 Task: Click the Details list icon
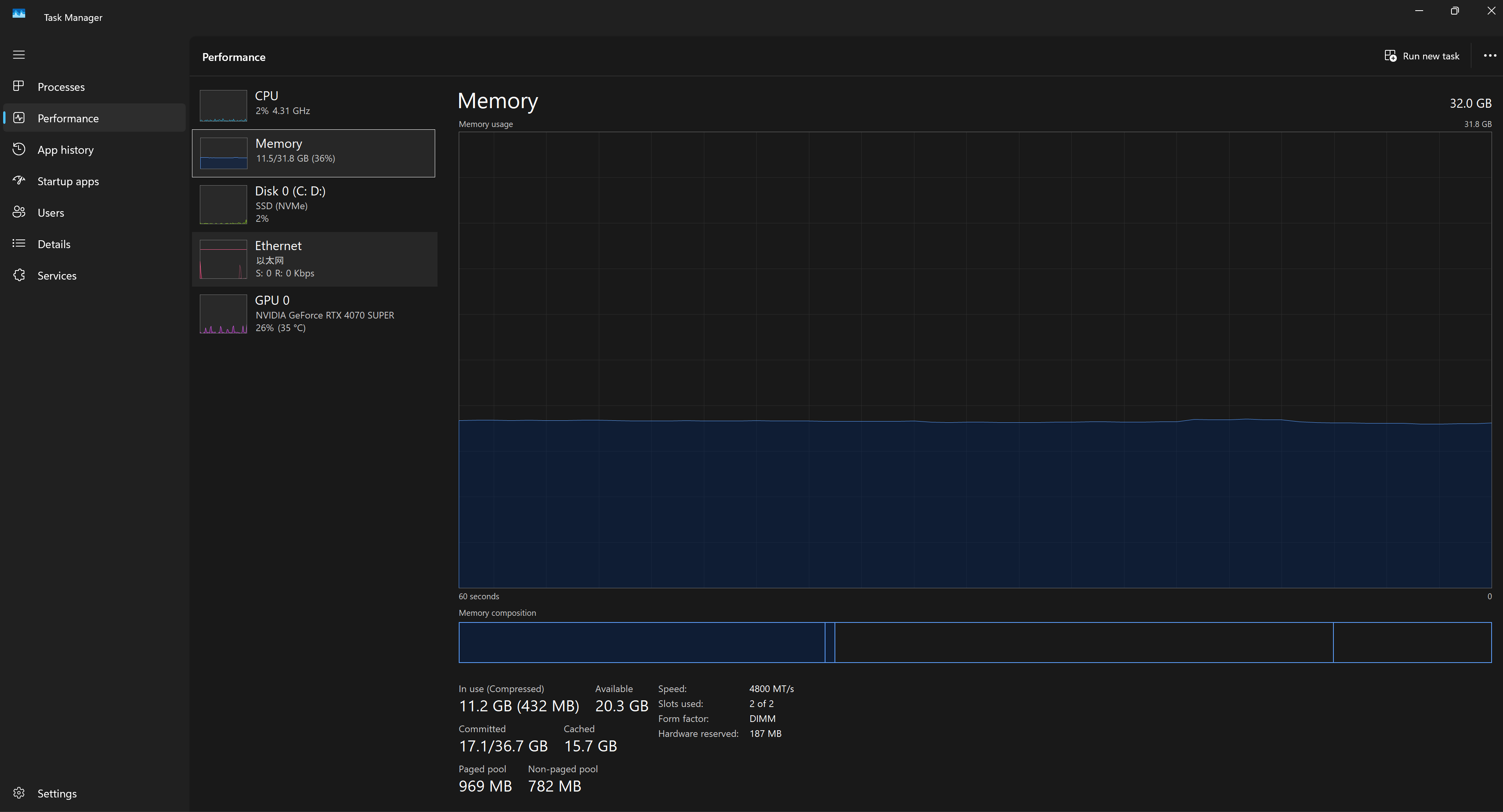(18, 244)
